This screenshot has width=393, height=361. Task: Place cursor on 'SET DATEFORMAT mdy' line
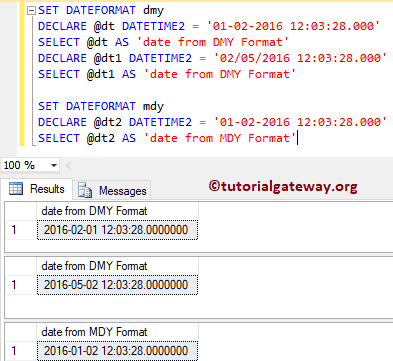tap(101, 106)
